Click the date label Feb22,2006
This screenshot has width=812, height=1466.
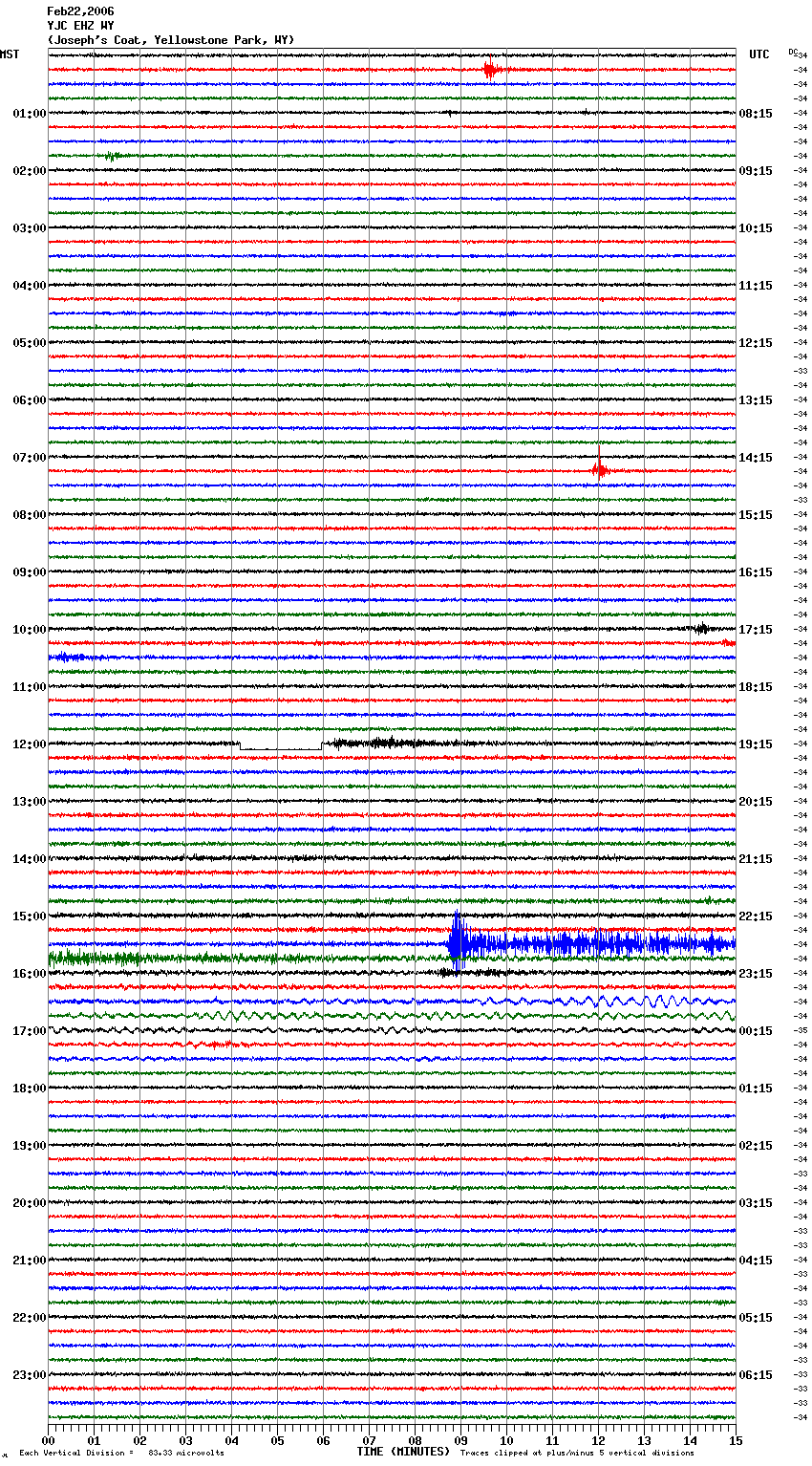[x=80, y=11]
